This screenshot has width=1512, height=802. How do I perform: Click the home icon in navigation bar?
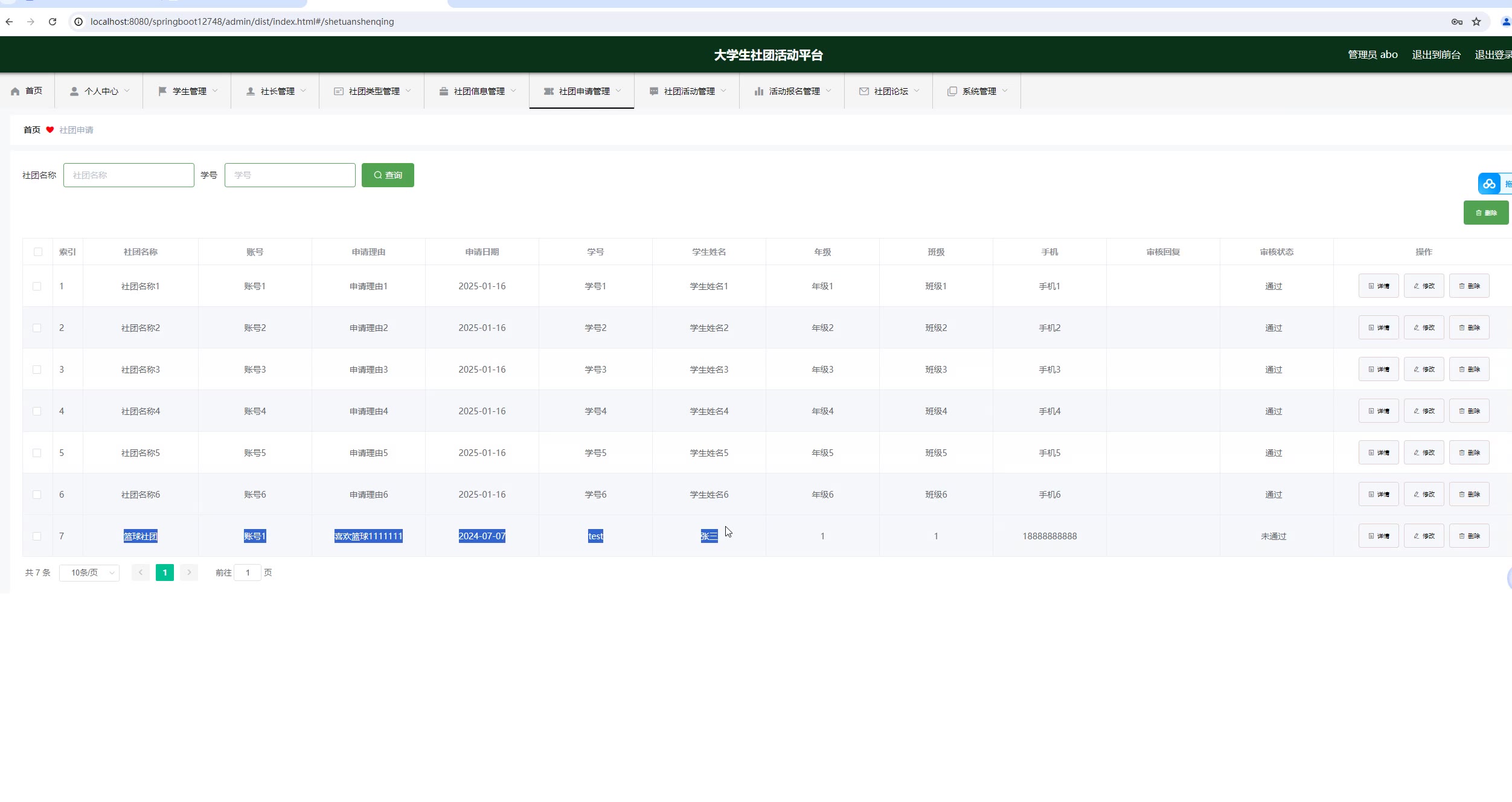[15, 91]
